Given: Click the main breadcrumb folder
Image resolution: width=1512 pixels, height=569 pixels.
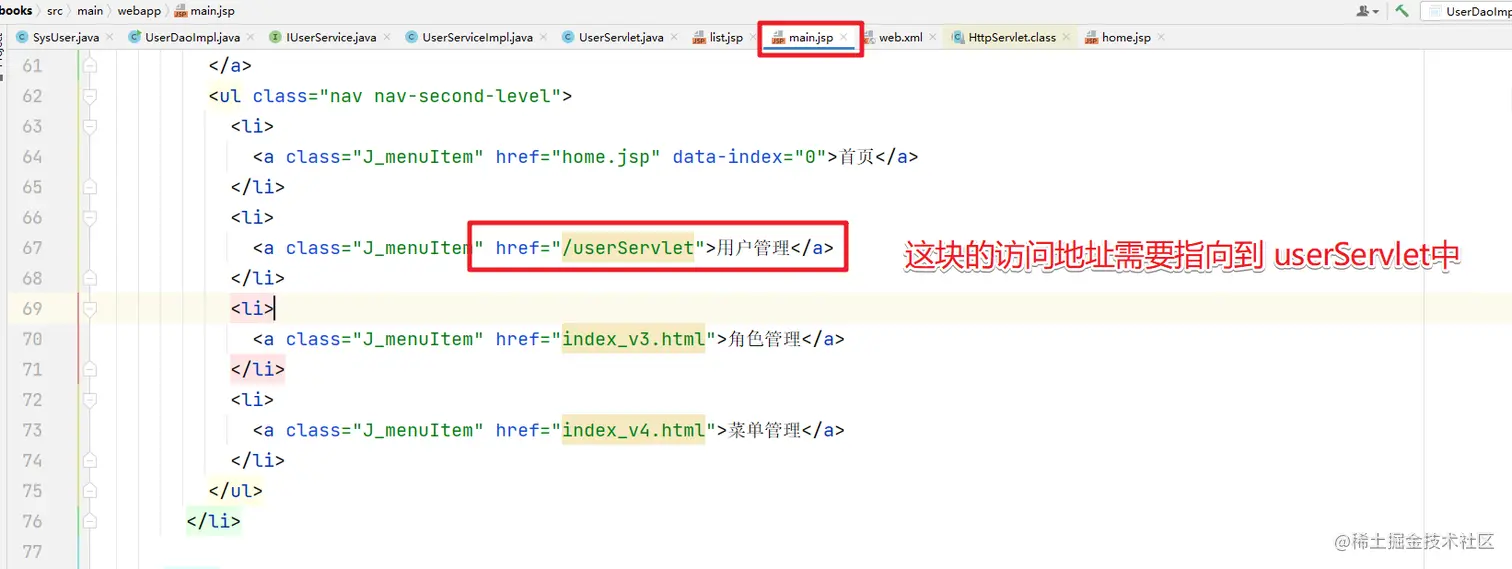Looking at the screenshot, I should tap(90, 11).
